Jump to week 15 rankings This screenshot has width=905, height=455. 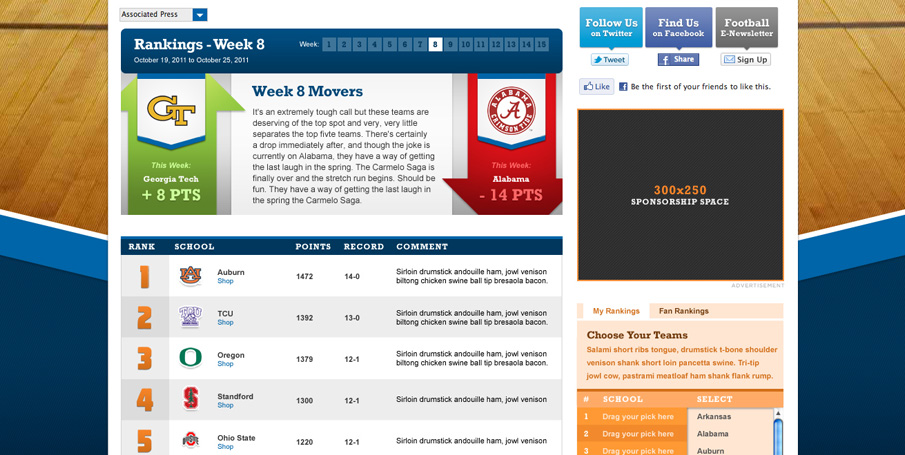pyautogui.click(x=542, y=44)
